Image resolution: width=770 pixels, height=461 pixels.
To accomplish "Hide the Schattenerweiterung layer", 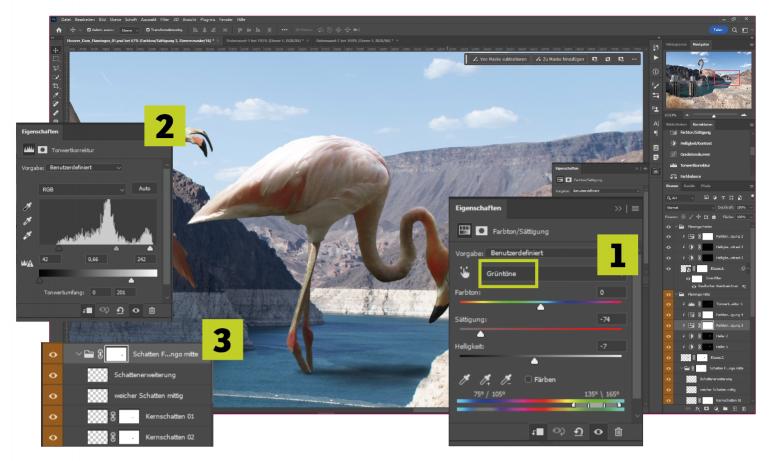I will click(x=53, y=375).
